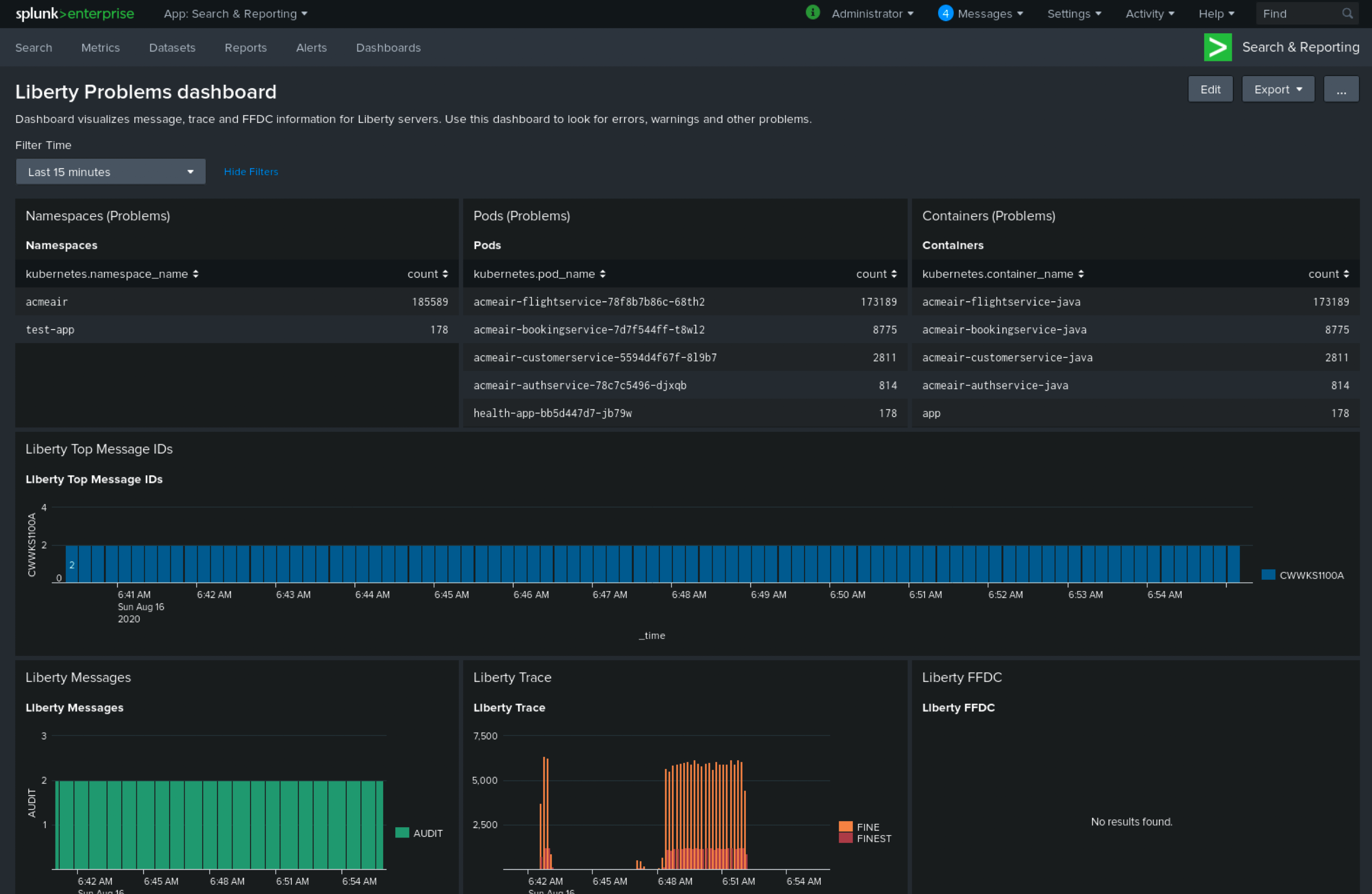Toggle the CWWKS1100A legend series
Screen dimensions: 1372x894
1311,575
